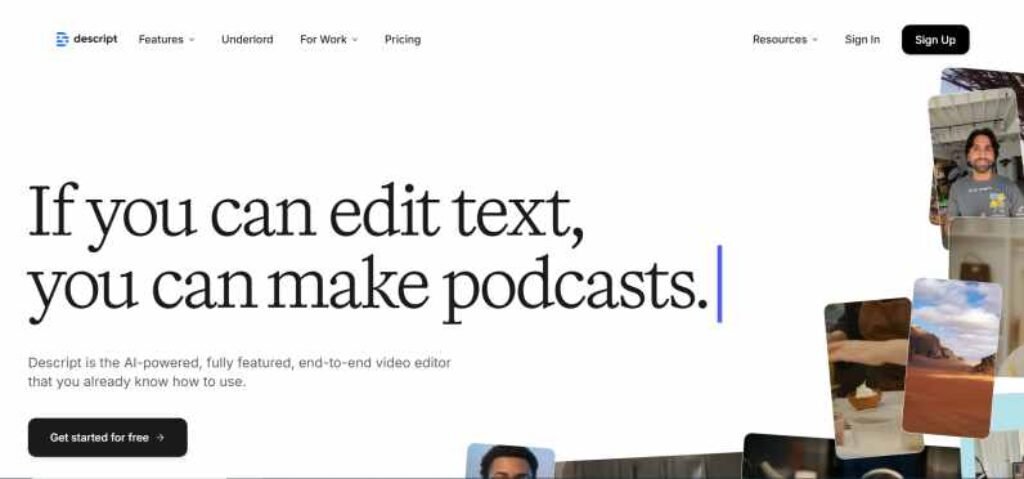The image size is (1024, 479).
Task: Click the Sign In link
Action: click(862, 39)
